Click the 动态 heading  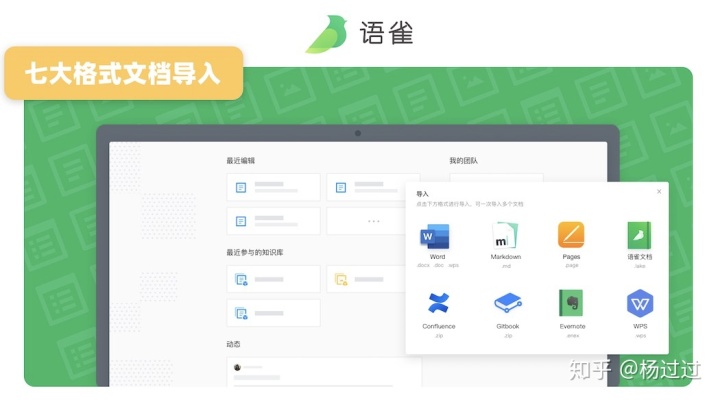tap(233, 344)
